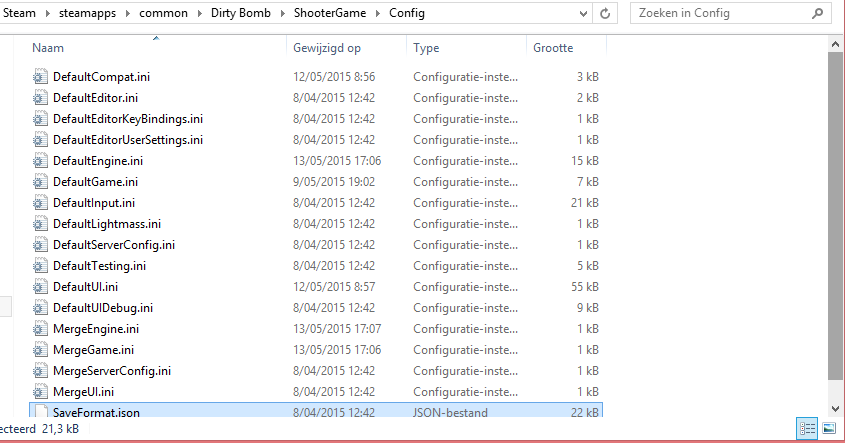Switch to details view layout

pos(807,428)
